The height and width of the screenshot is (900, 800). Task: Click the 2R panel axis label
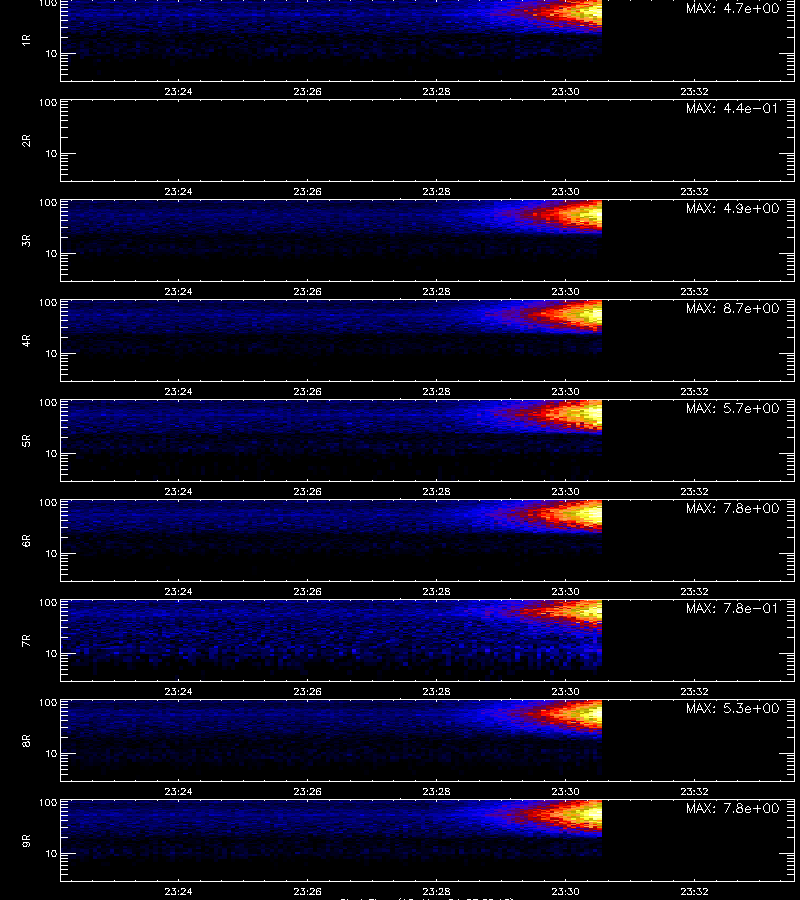point(26,141)
